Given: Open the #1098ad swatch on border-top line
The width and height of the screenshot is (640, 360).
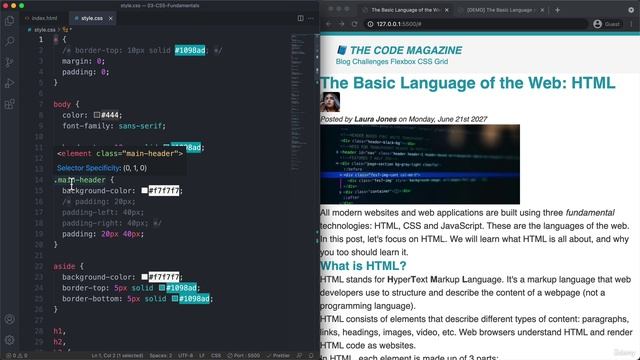Looking at the screenshot, I should (162, 288).
